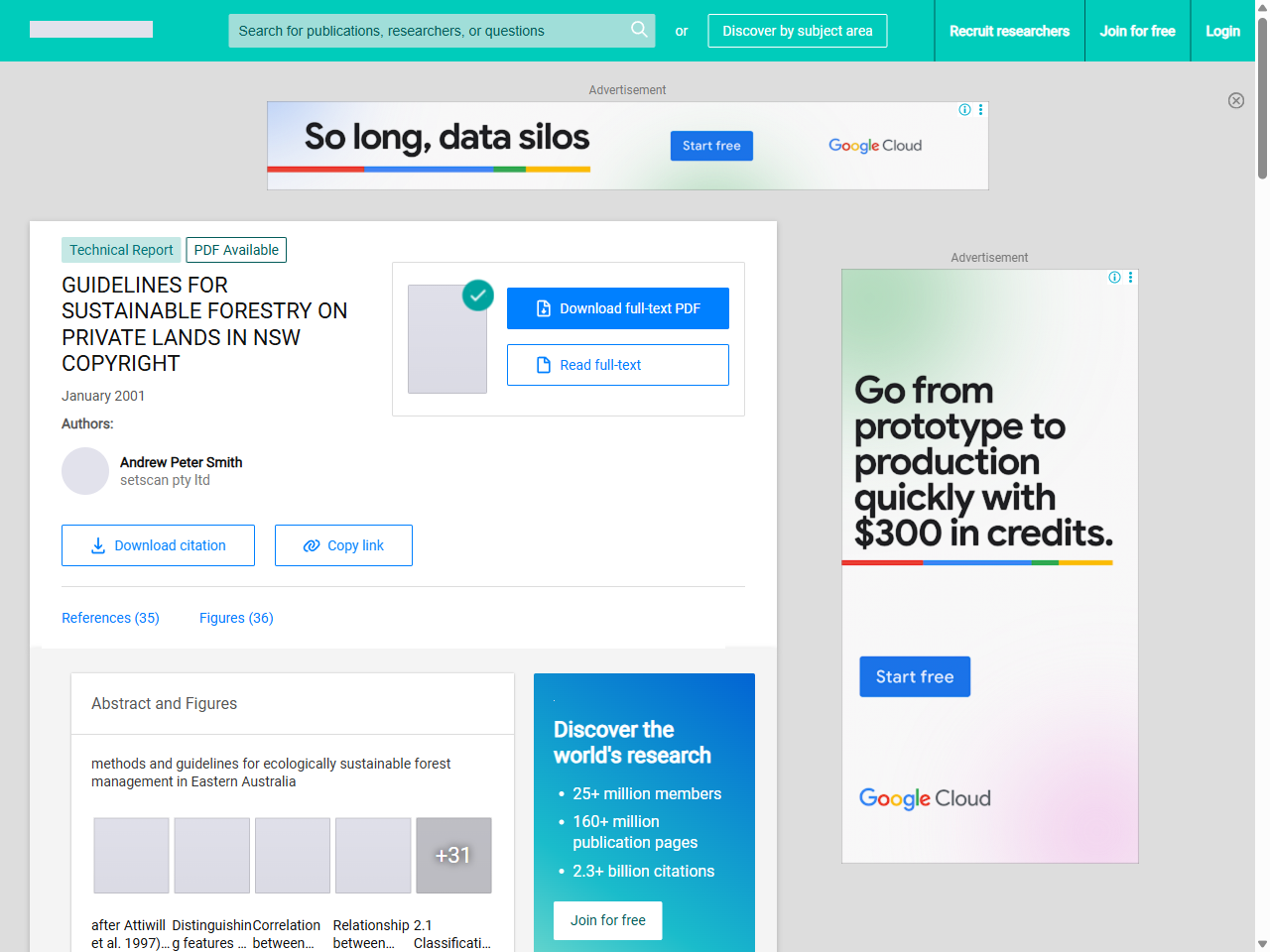This screenshot has height=952, width=1270.
Task: Click Recruit researchers in the header
Action: pos(1009,31)
